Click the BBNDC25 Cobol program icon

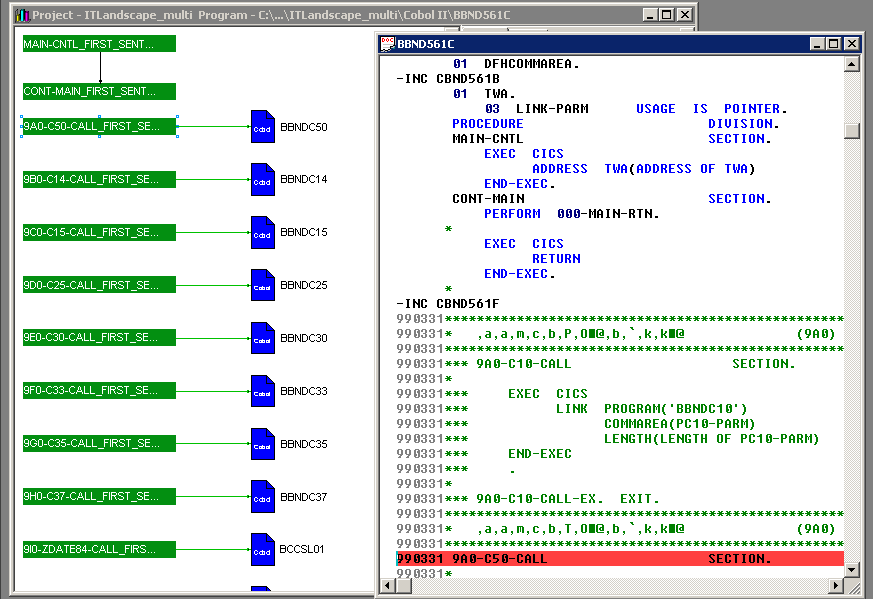263,285
